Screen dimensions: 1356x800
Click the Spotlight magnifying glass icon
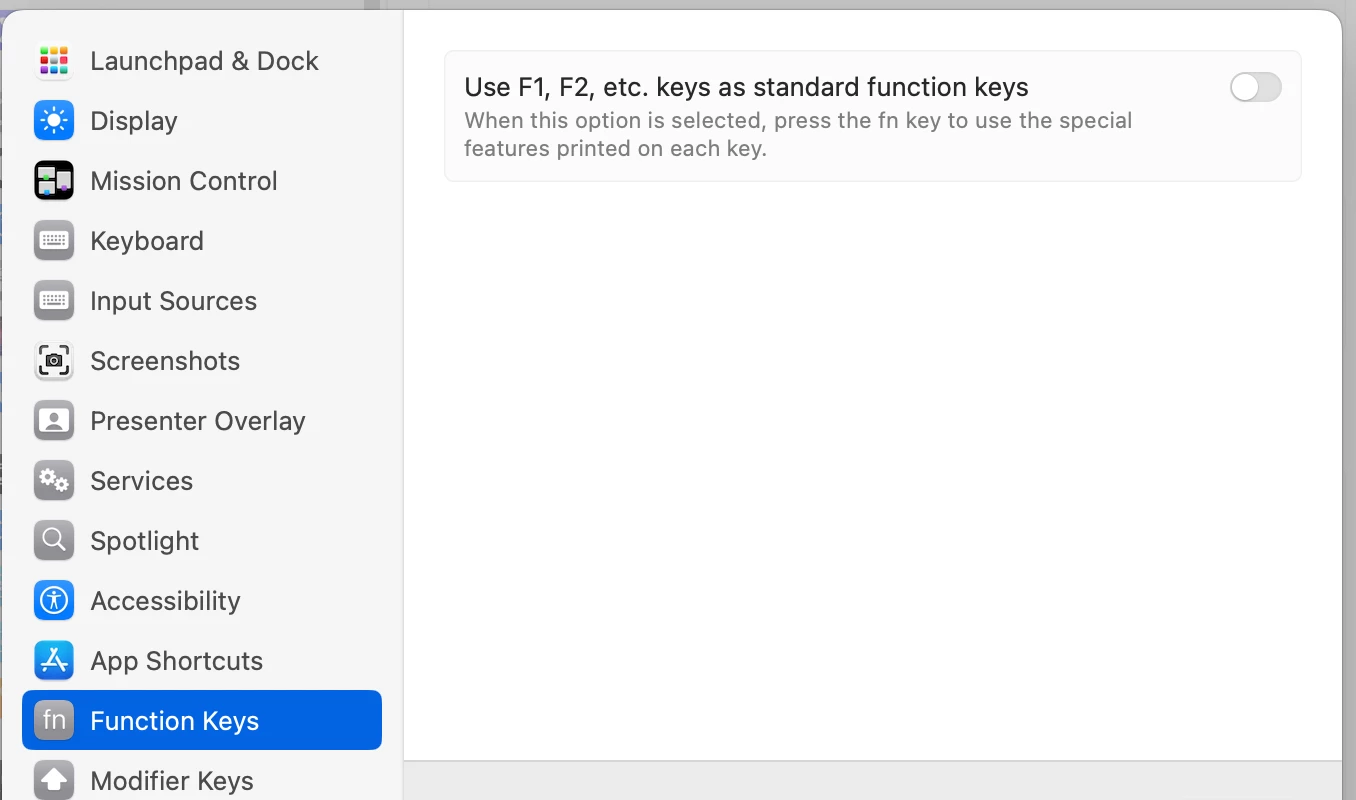(x=54, y=541)
